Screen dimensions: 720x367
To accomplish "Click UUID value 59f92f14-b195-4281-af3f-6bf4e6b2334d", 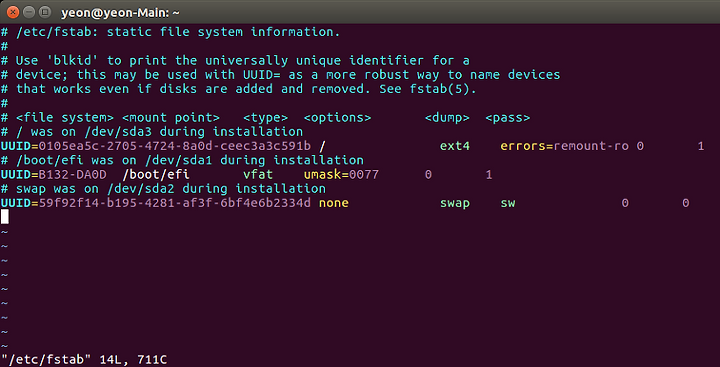I will 174,203.
